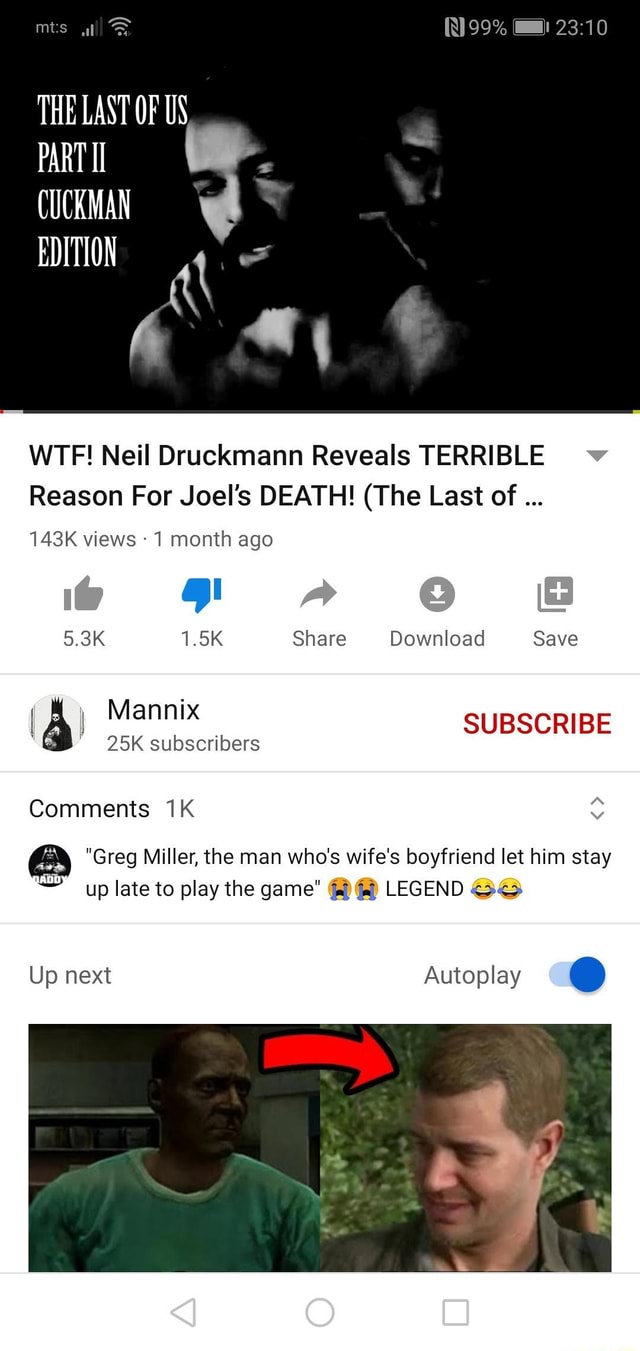Viewport: 640px width, 1351px height.
Task: Tap the blue thumbs-down dislike icon
Action: pos(201,595)
